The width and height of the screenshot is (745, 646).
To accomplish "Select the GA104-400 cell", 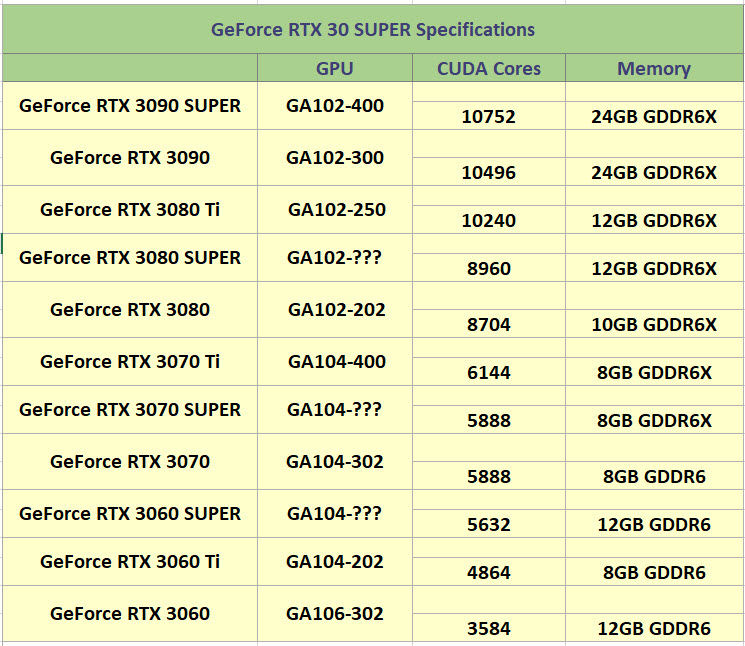I will coord(334,361).
